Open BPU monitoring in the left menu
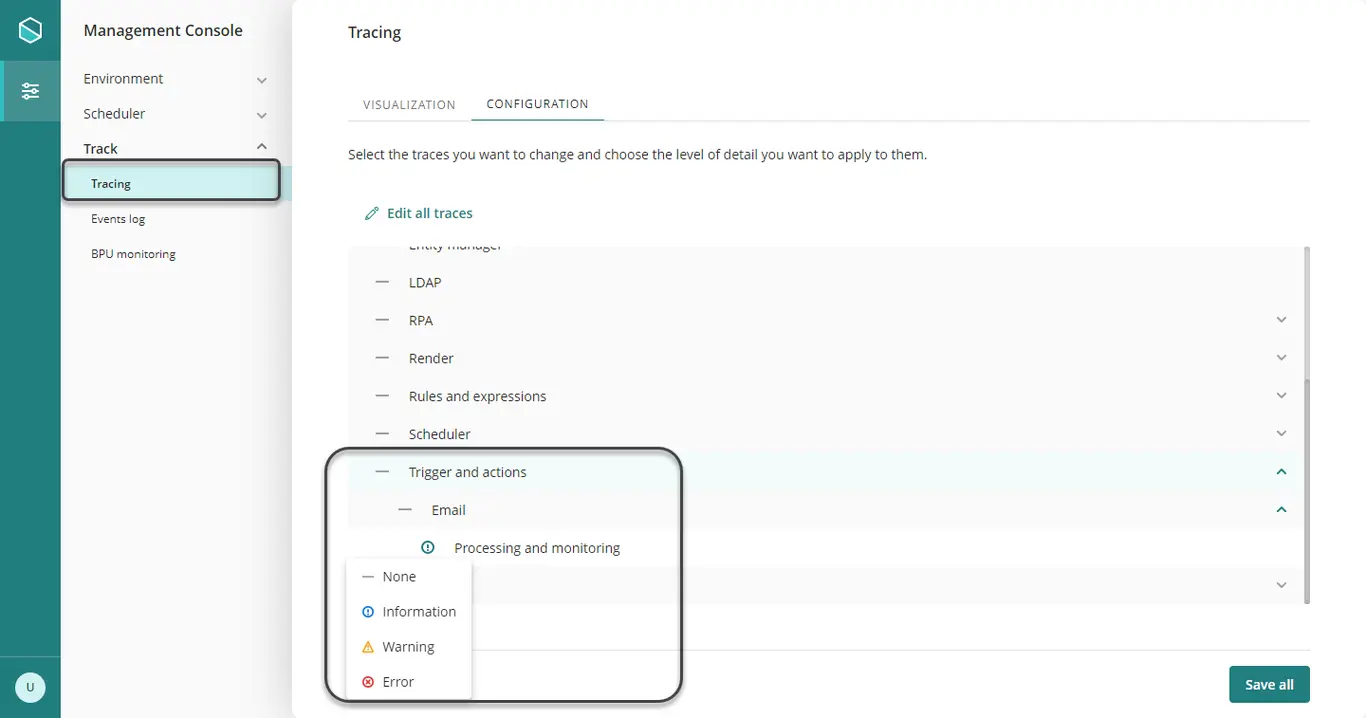The width and height of the screenshot is (1366, 718). point(133,254)
